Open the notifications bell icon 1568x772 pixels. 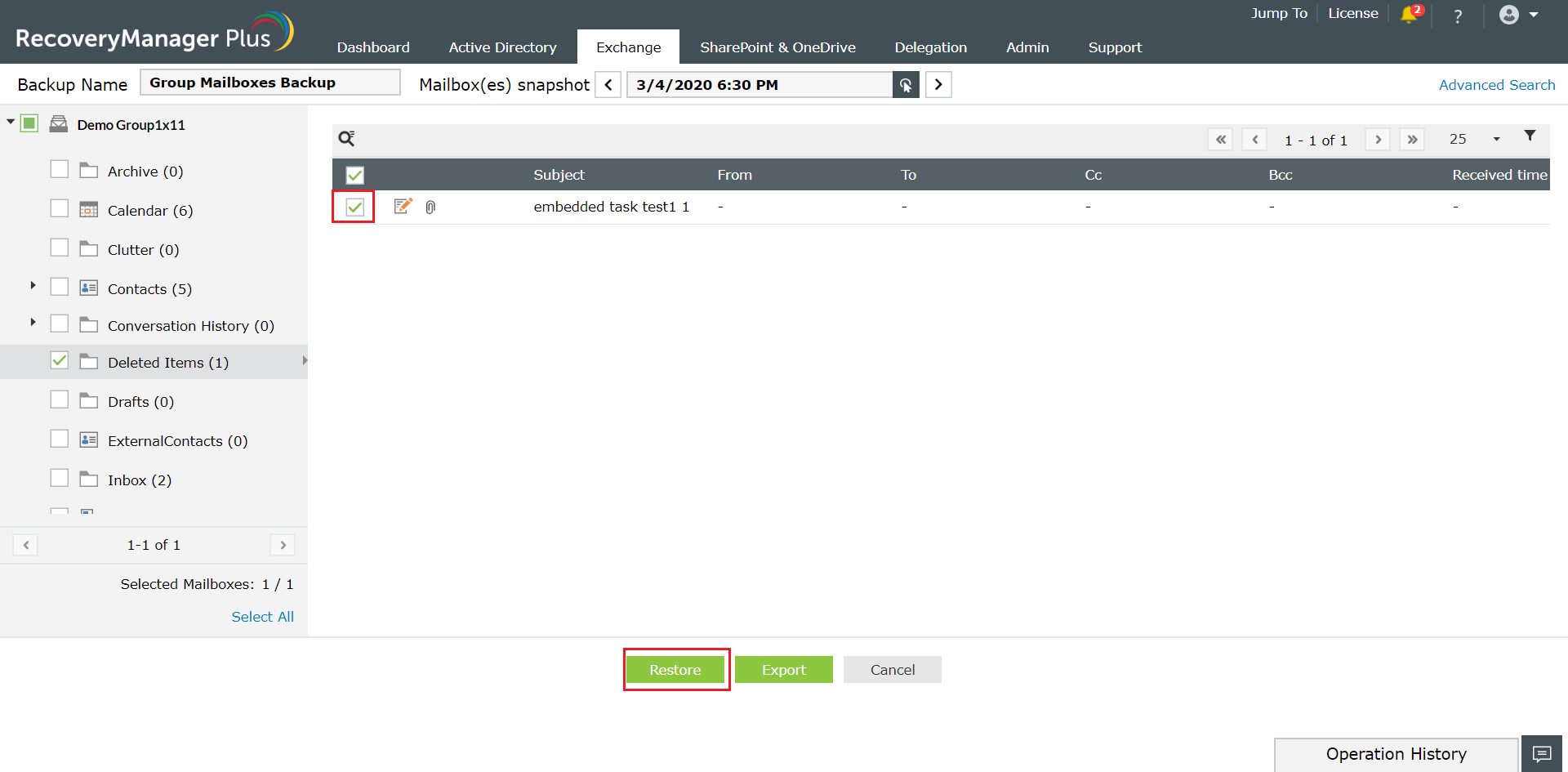(1410, 15)
